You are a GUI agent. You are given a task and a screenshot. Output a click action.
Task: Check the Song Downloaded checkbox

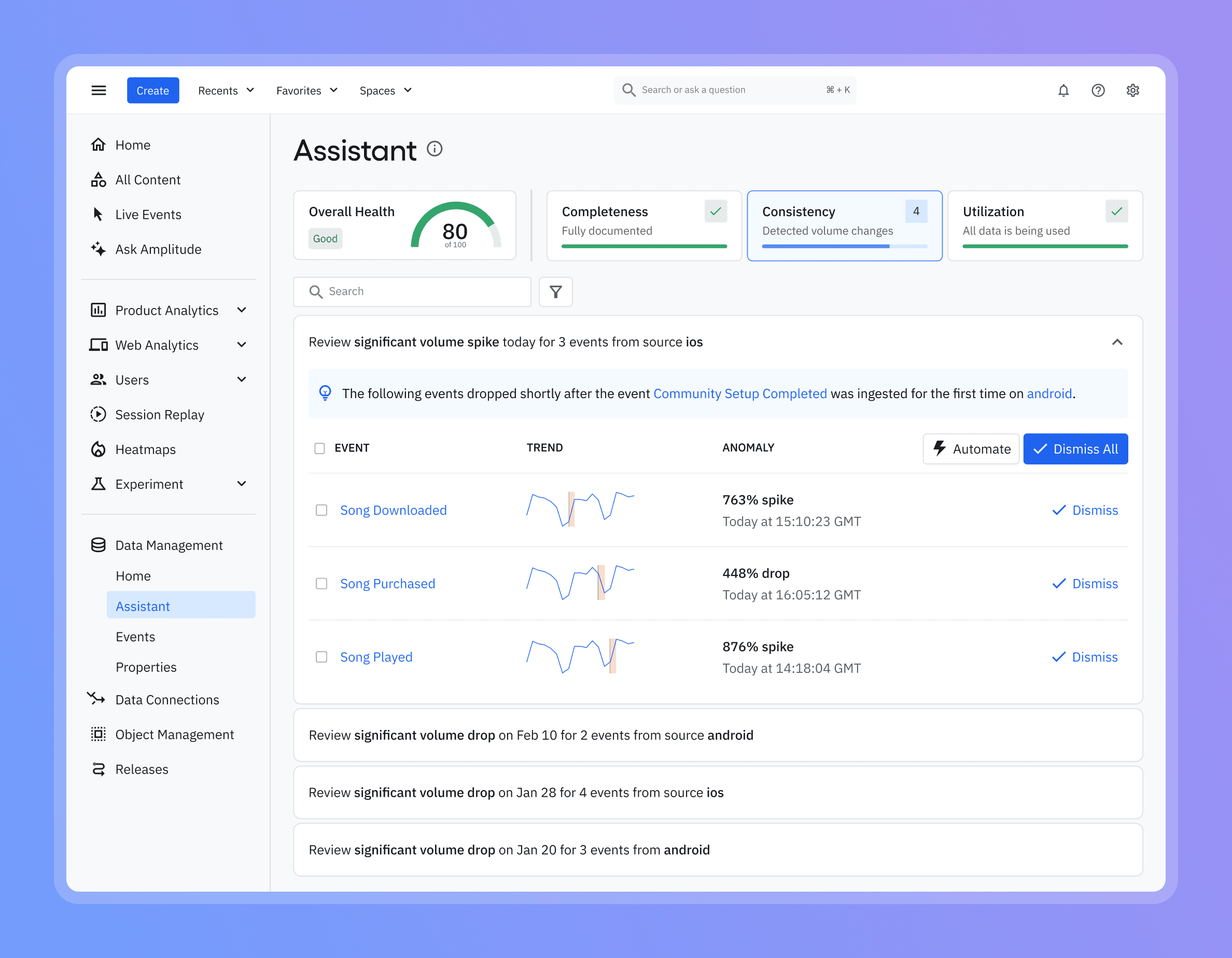pos(321,510)
